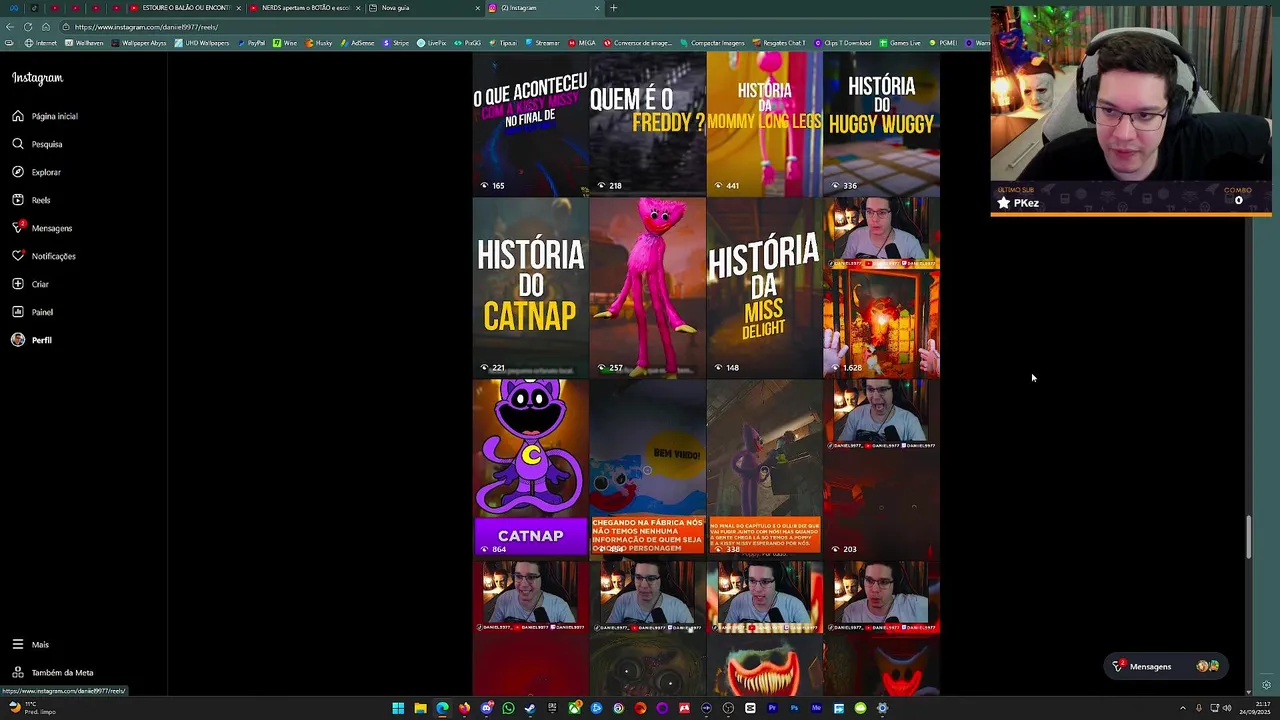Open the settings gear app on the taskbar
The height and width of the screenshot is (720, 1280).
(x=882, y=708)
